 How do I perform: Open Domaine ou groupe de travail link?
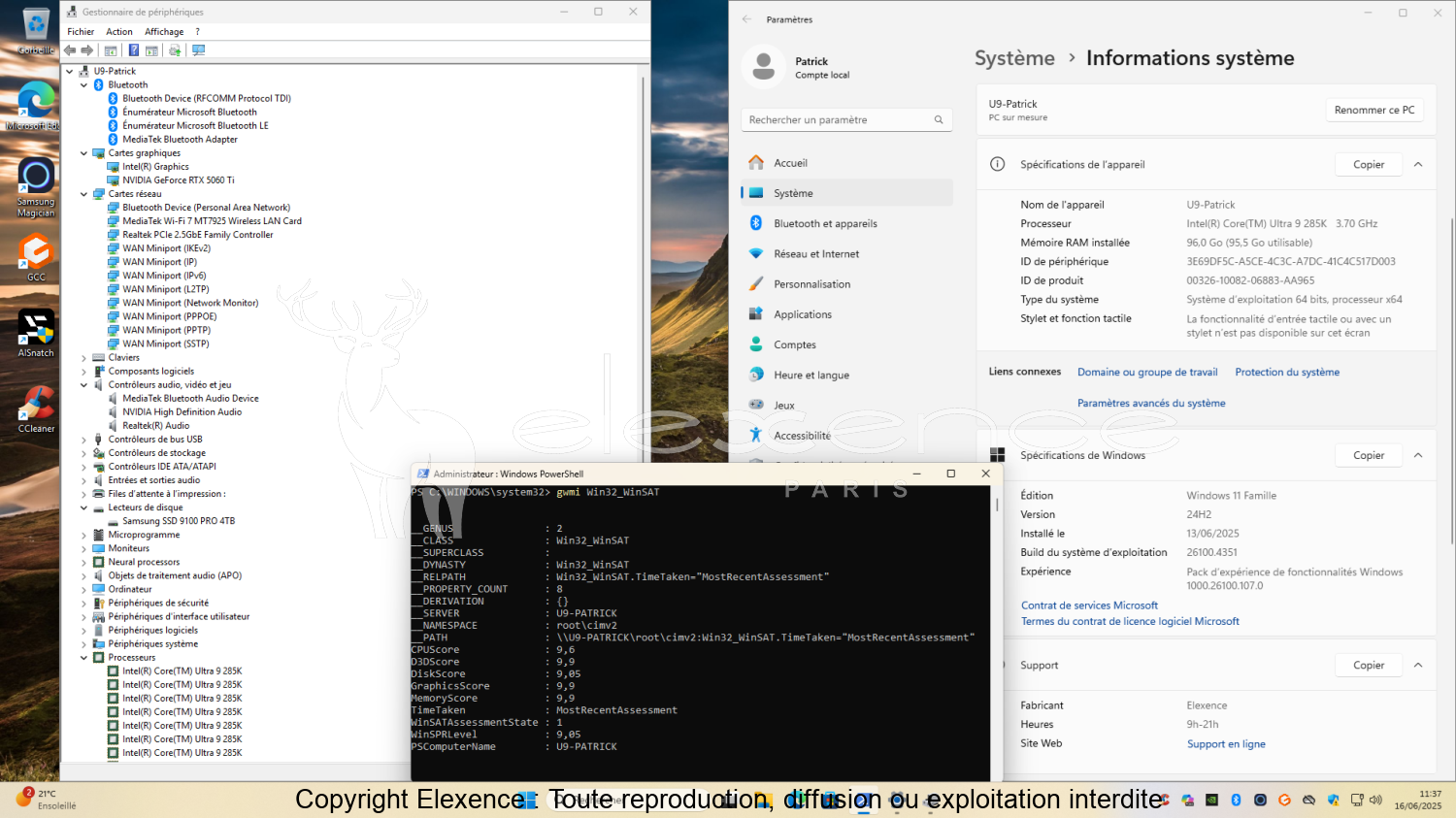1147,372
